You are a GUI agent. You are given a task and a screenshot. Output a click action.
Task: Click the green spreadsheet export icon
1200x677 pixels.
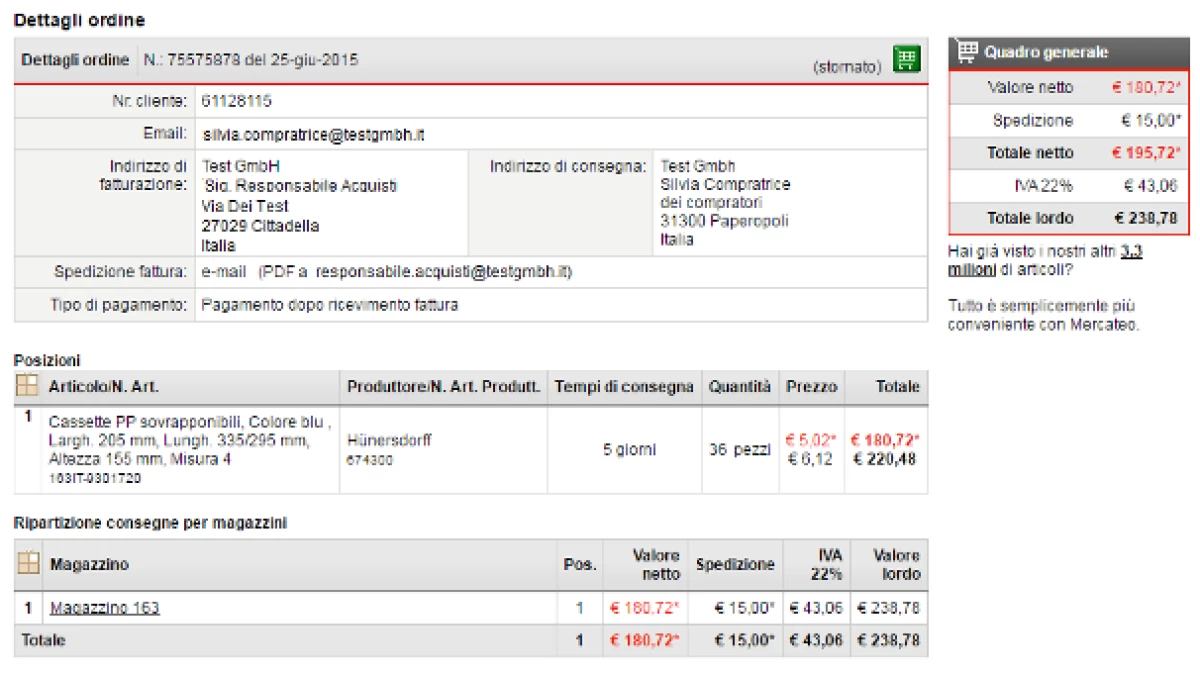click(x=906, y=60)
